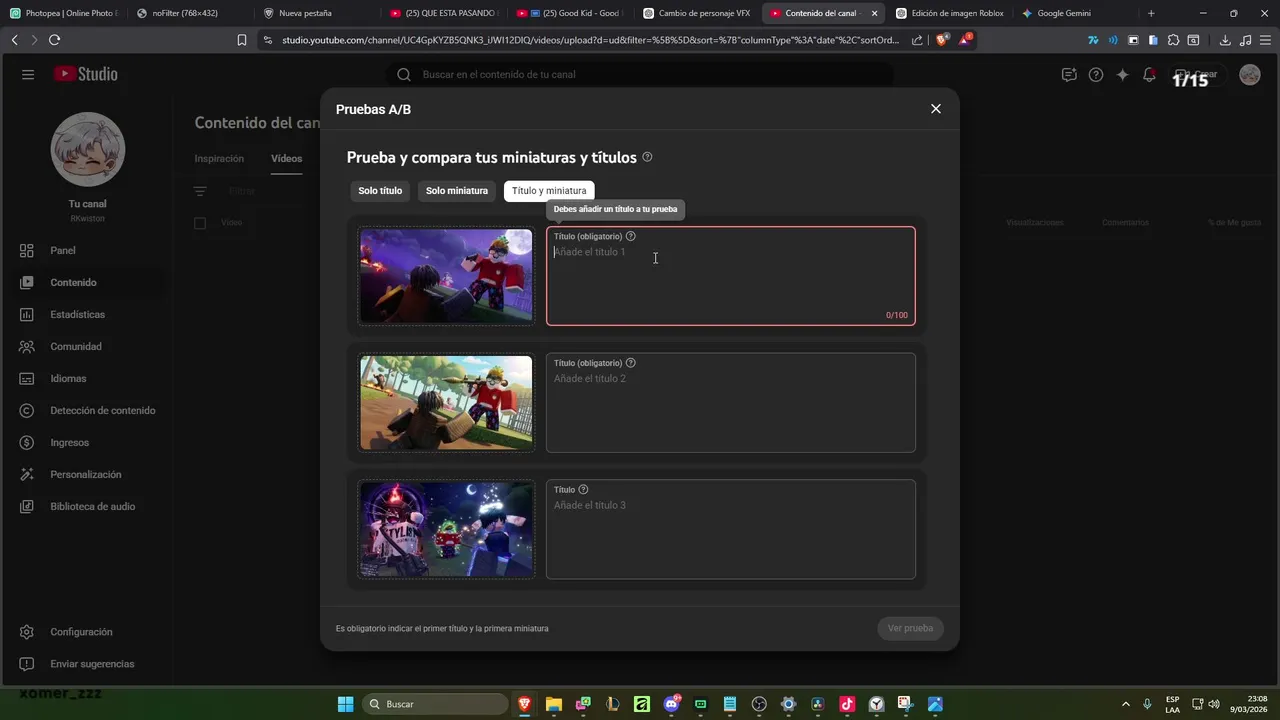The image size is (1280, 720).
Task: Open a new browser tab
Action: [x=1151, y=13]
